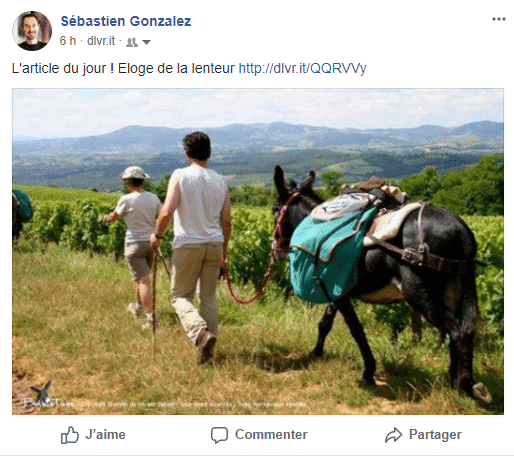Open the three-dot post options menu
Image resolution: width=514 pixels, height=456 pixels.
pos(499,19)
